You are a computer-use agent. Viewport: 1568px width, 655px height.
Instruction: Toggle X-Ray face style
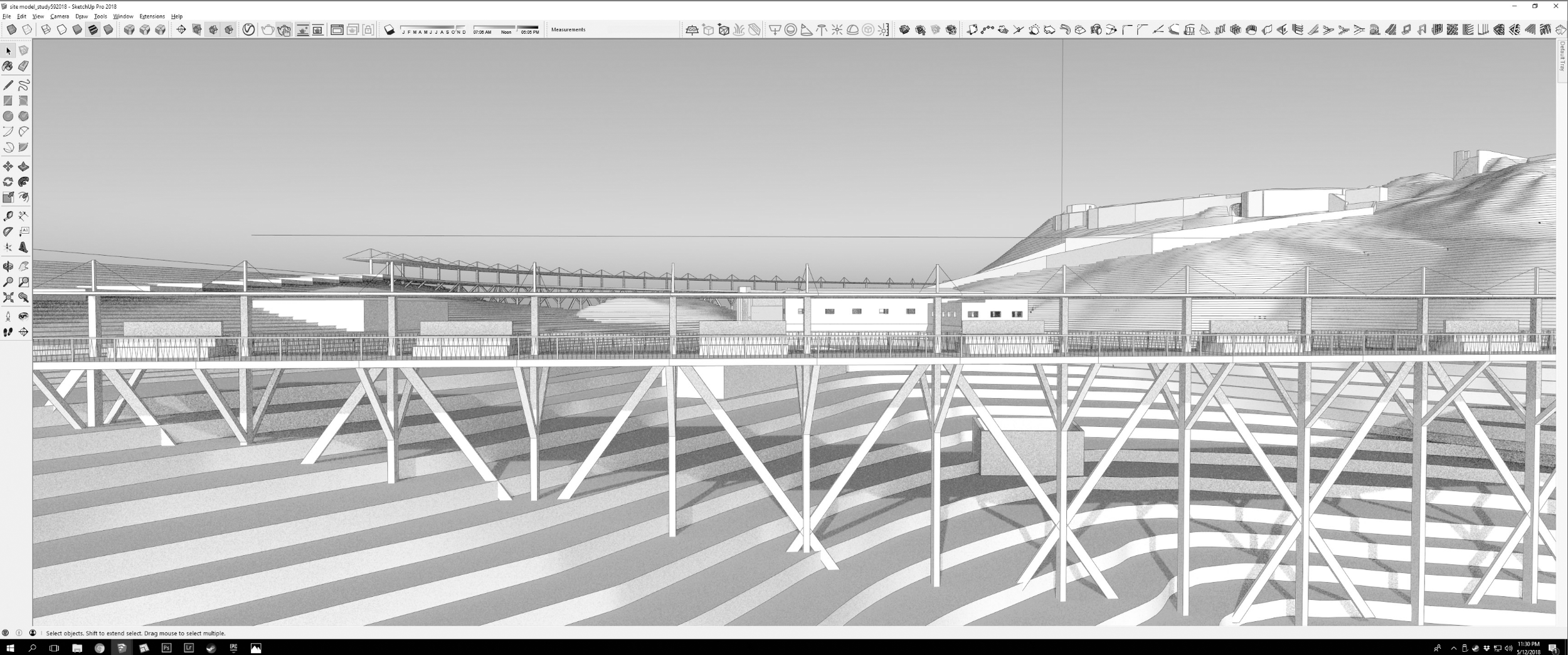click(x=11, y=29)
